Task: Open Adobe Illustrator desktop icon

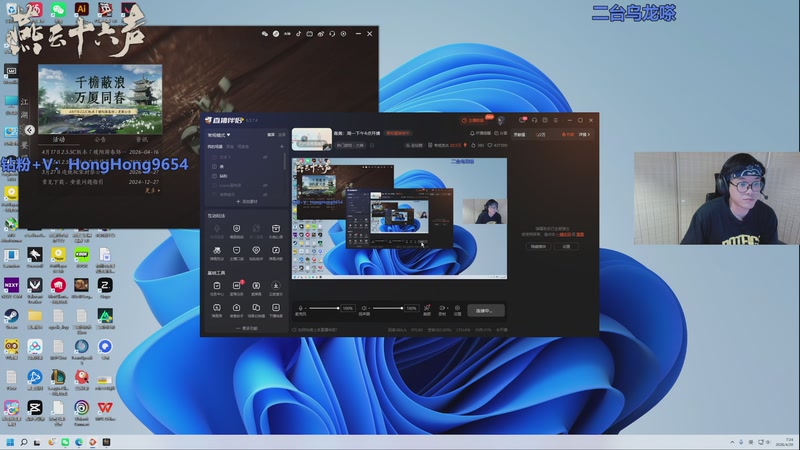Action: (x=82, y=9)
